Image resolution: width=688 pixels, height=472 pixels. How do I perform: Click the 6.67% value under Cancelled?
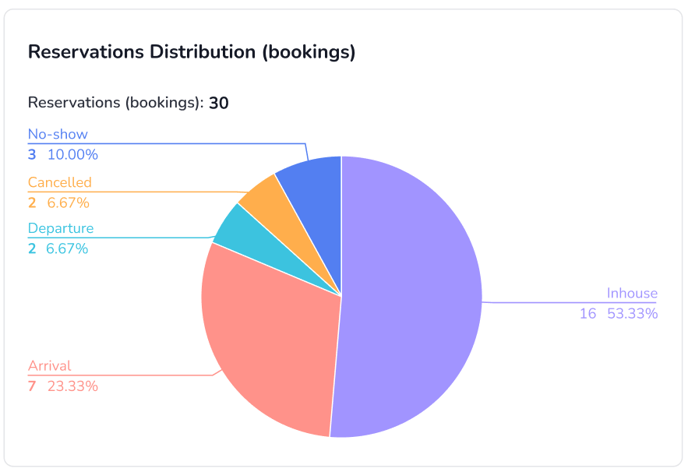coord(66,202)
